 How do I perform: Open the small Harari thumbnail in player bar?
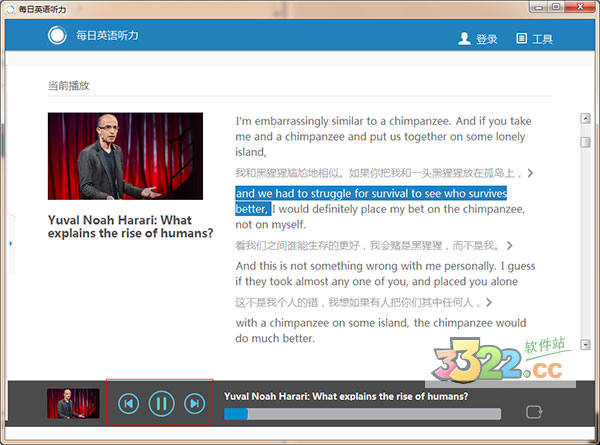point(73,403)
